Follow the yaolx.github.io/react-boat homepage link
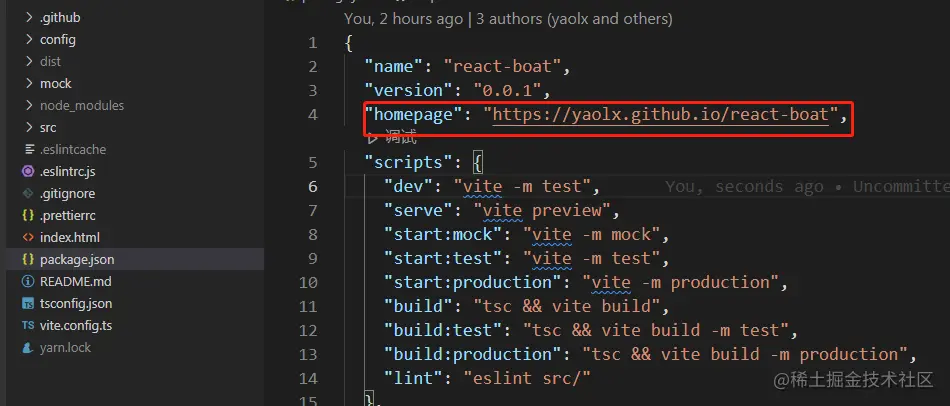This screenshot has width=950, height=406. click(660, 115)
